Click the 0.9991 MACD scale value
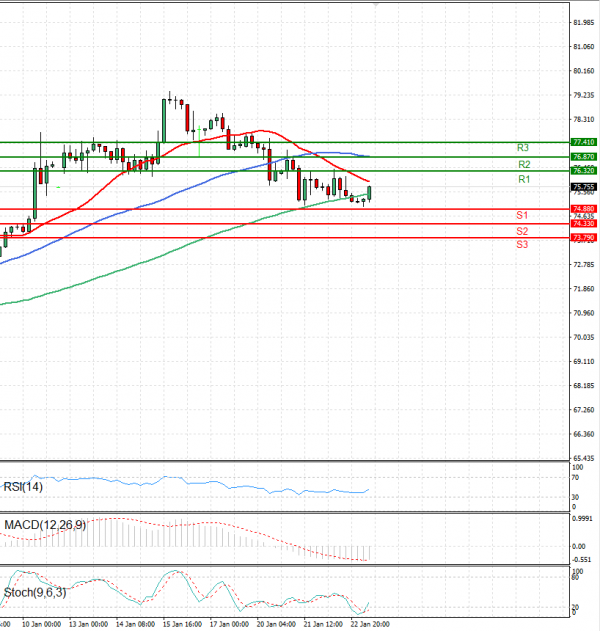This screenshot has width=600, height=631. [582, 519]
